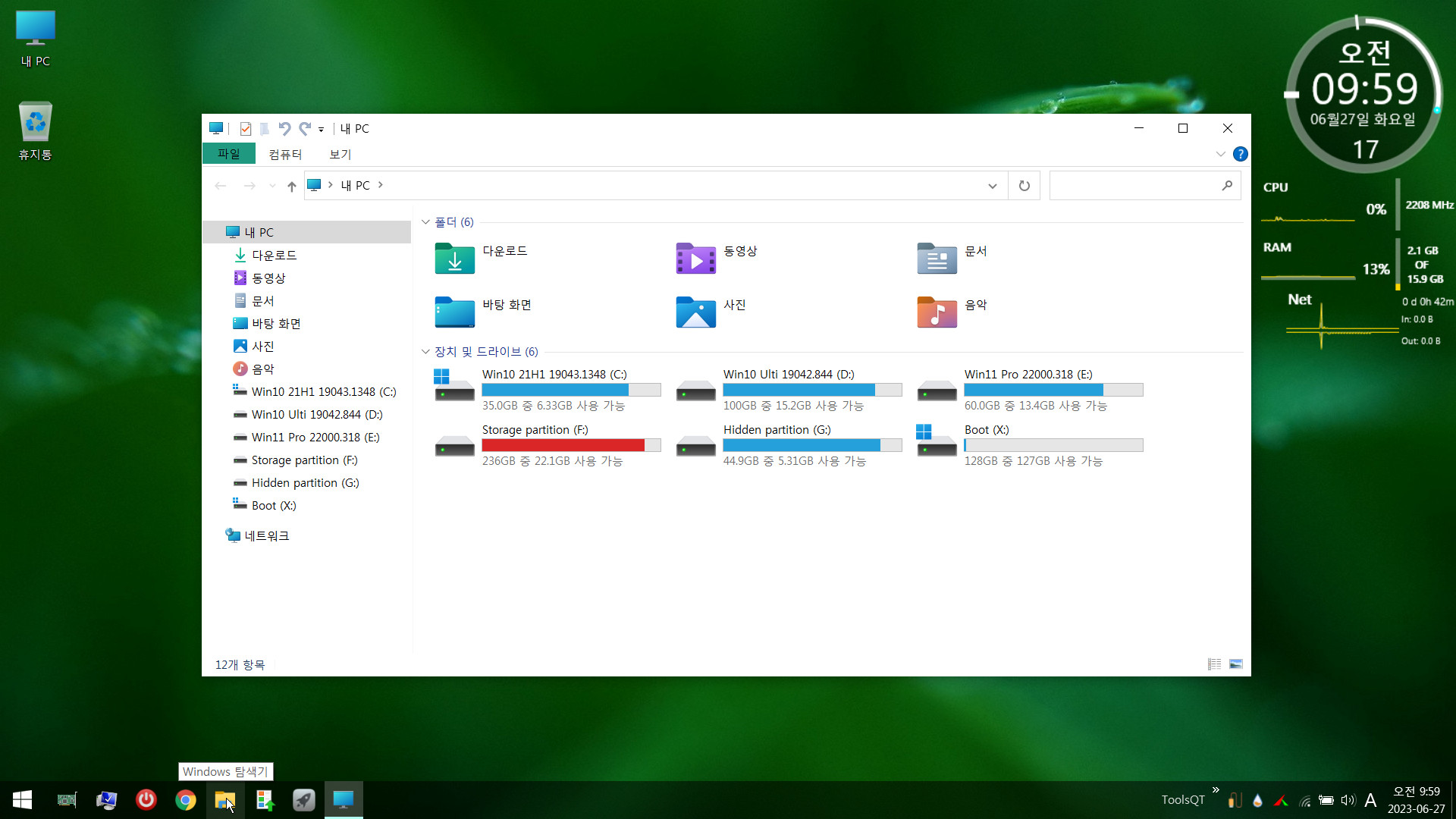
Task: Click the Boot (X:) usage bar
Action: (1053, 446)
